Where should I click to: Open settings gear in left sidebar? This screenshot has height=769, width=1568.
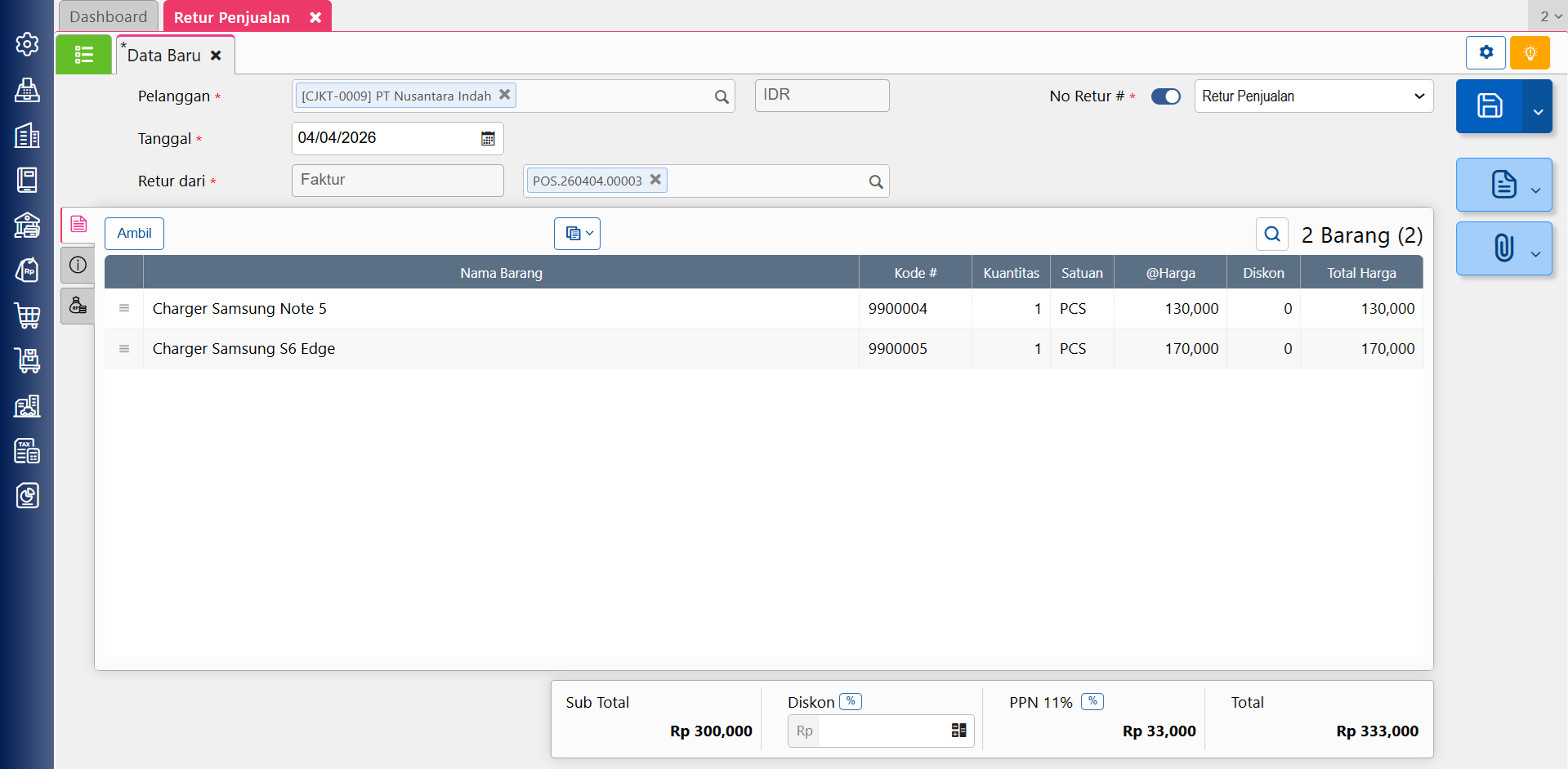pyautogui.click(x=27, y=44)
